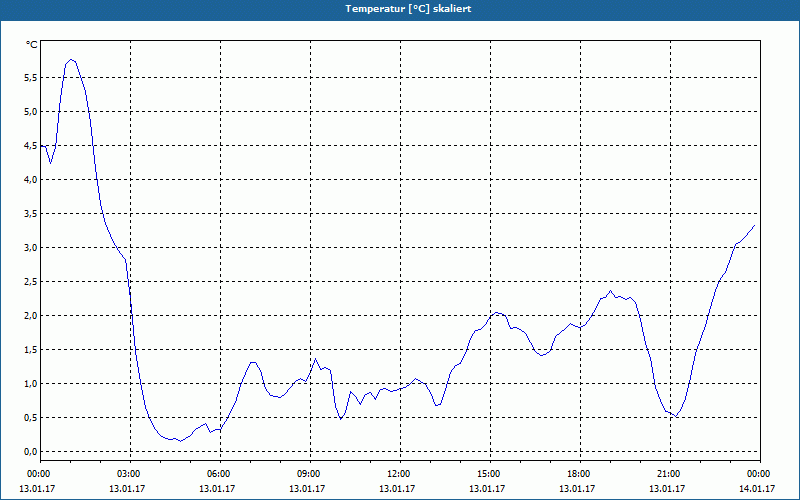Image resolution: width=800 pixels, height=500 pixels.
Task: Select the 5,5 y-axis value label
Action: [x=30, y=78]
